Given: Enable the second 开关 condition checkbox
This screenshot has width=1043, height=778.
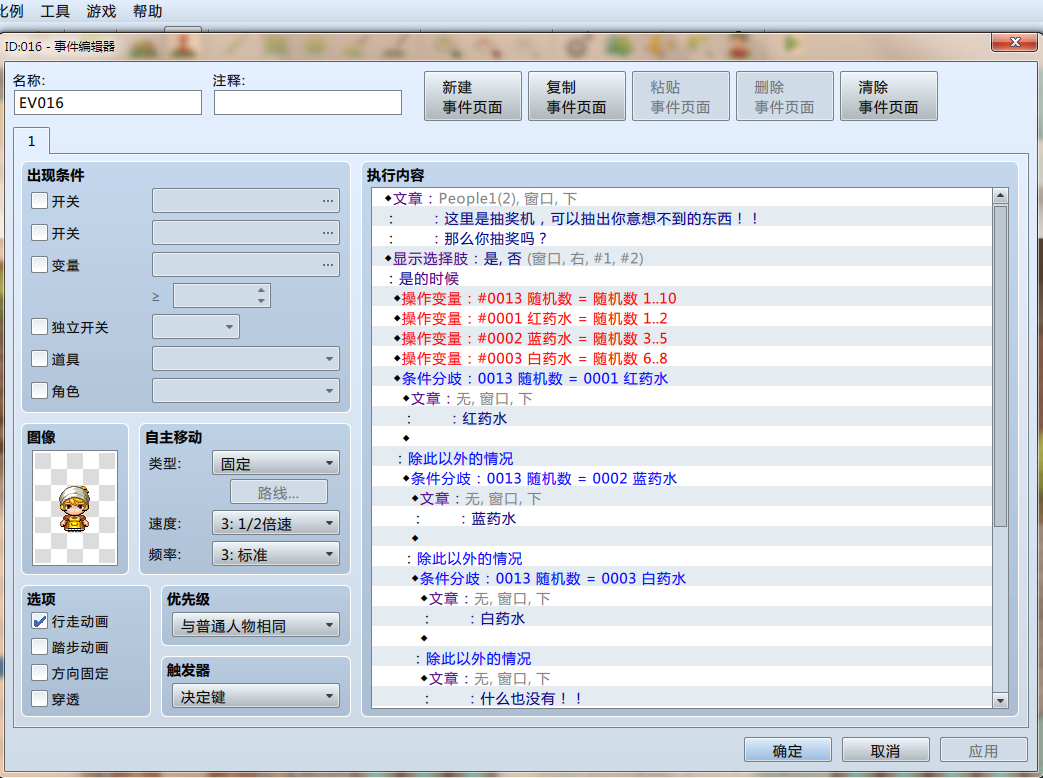Looking at the screenshot, I should click(x=40, y=232).
